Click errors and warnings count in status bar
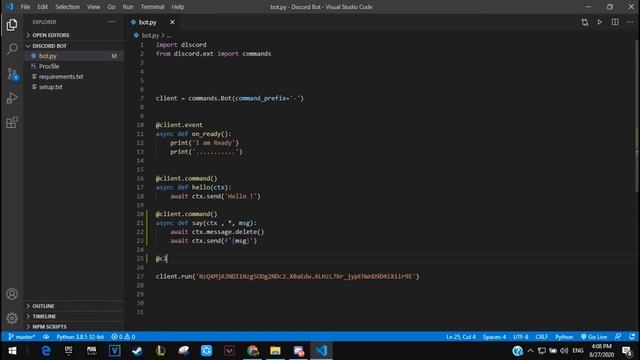The image size is (640, 360). click(123, 337)
